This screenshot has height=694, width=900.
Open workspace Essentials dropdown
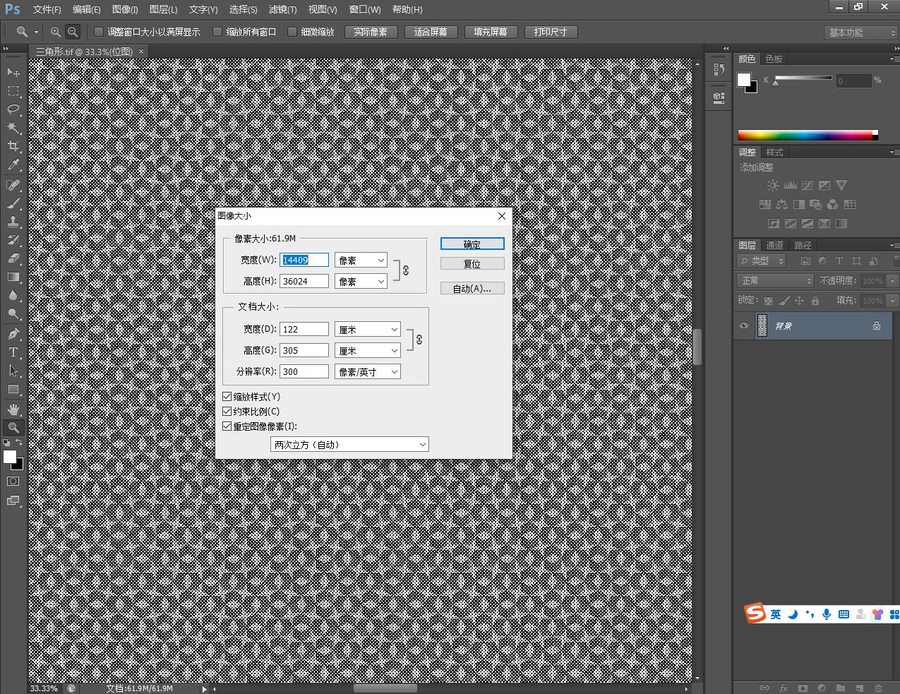click(861, 33)
